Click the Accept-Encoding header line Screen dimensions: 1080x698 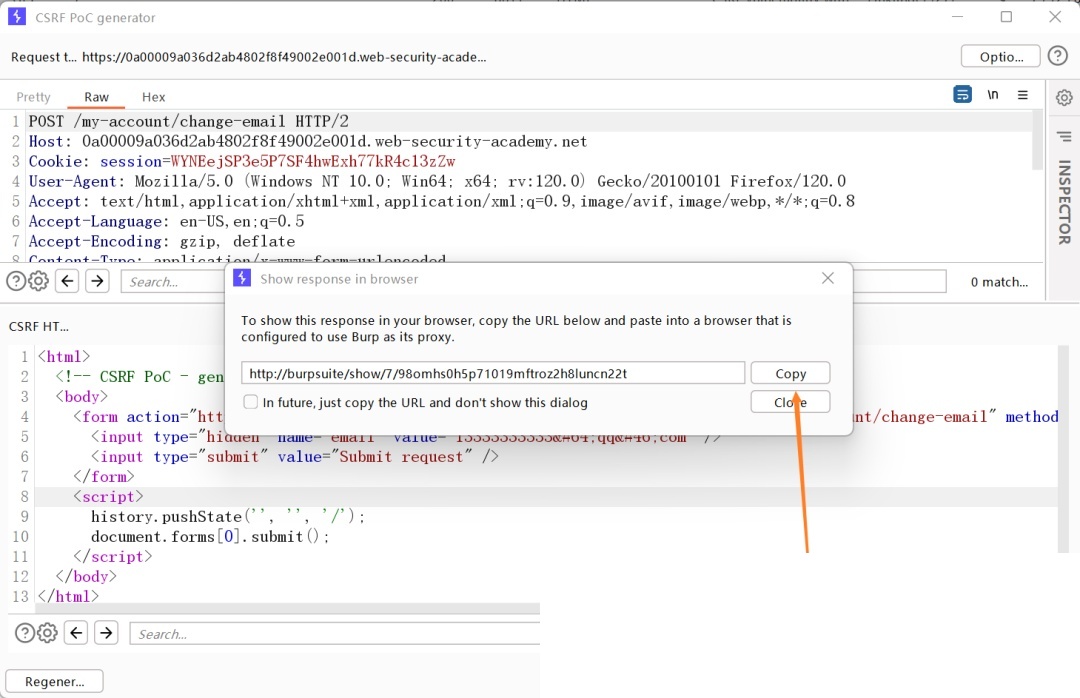click(162, 241)
